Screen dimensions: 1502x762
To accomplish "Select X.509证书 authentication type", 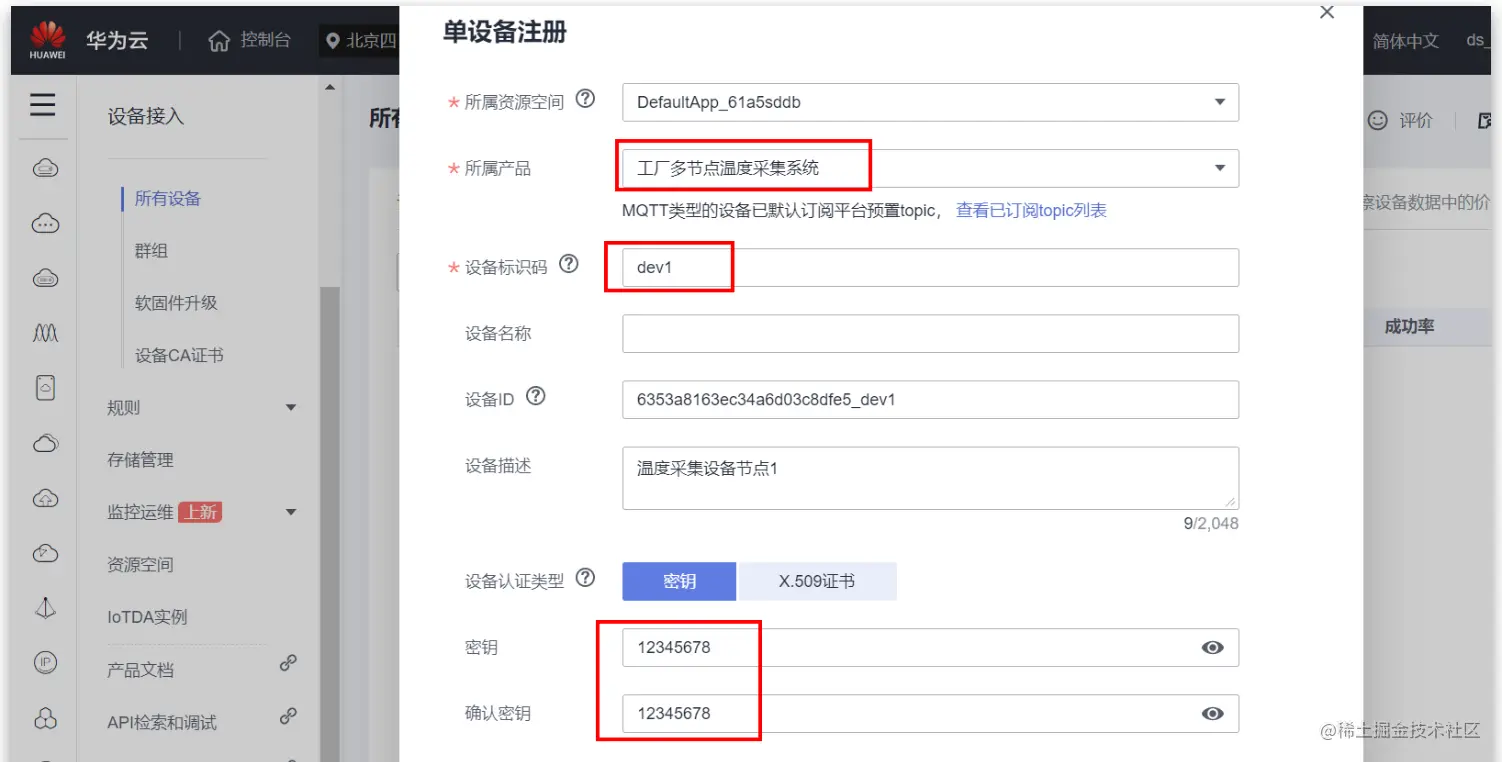I will pos(817,581).
